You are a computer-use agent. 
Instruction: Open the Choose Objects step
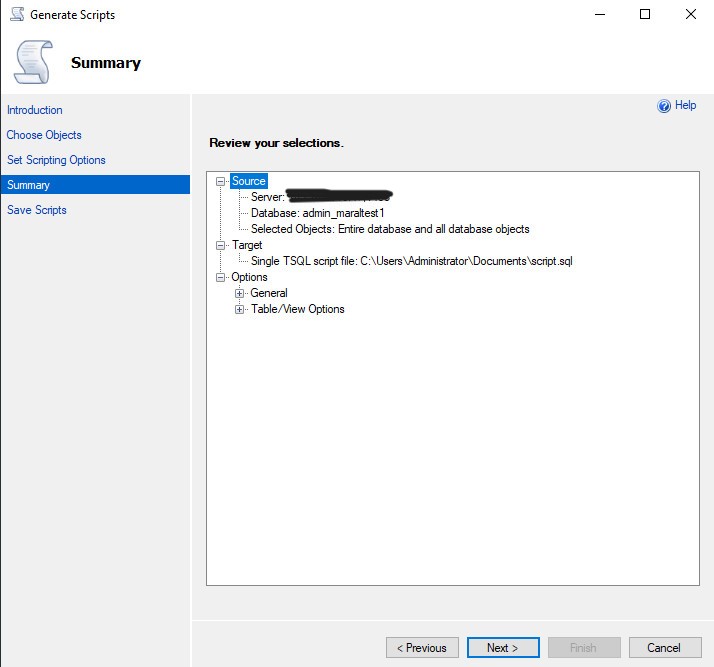click(x=44, y=135)
